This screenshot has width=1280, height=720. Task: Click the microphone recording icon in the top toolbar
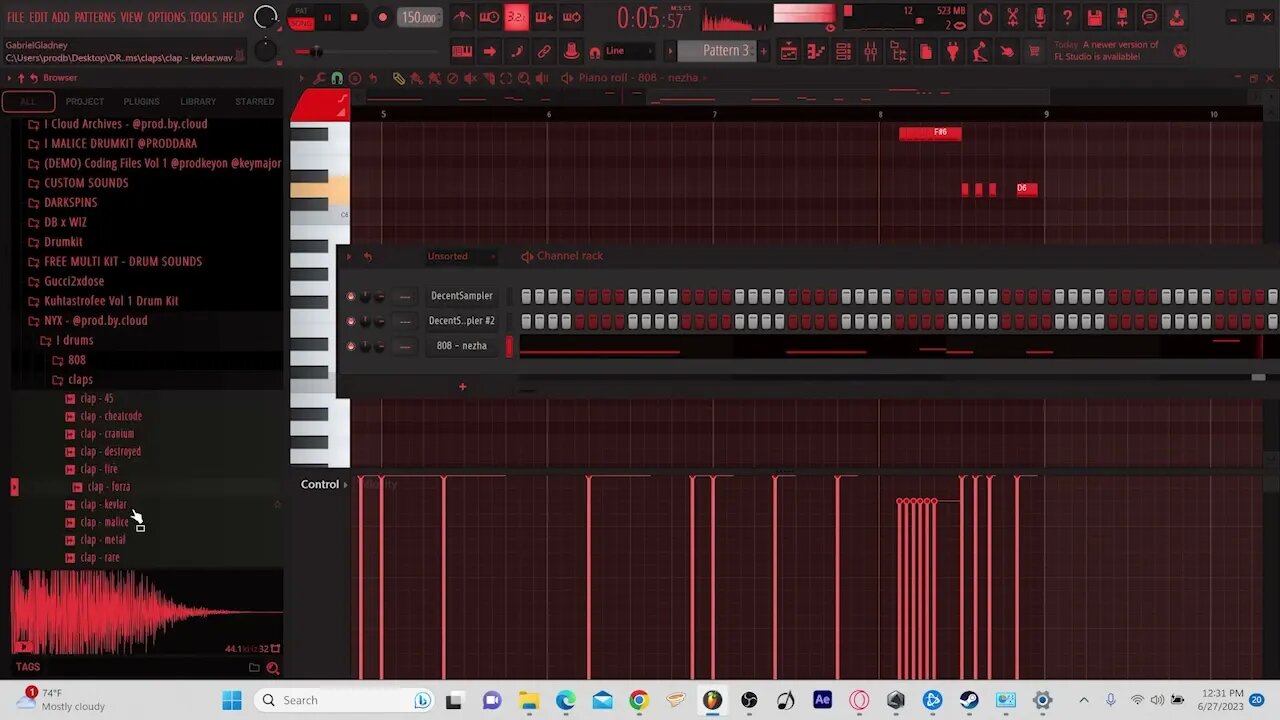coord(1040,18)
